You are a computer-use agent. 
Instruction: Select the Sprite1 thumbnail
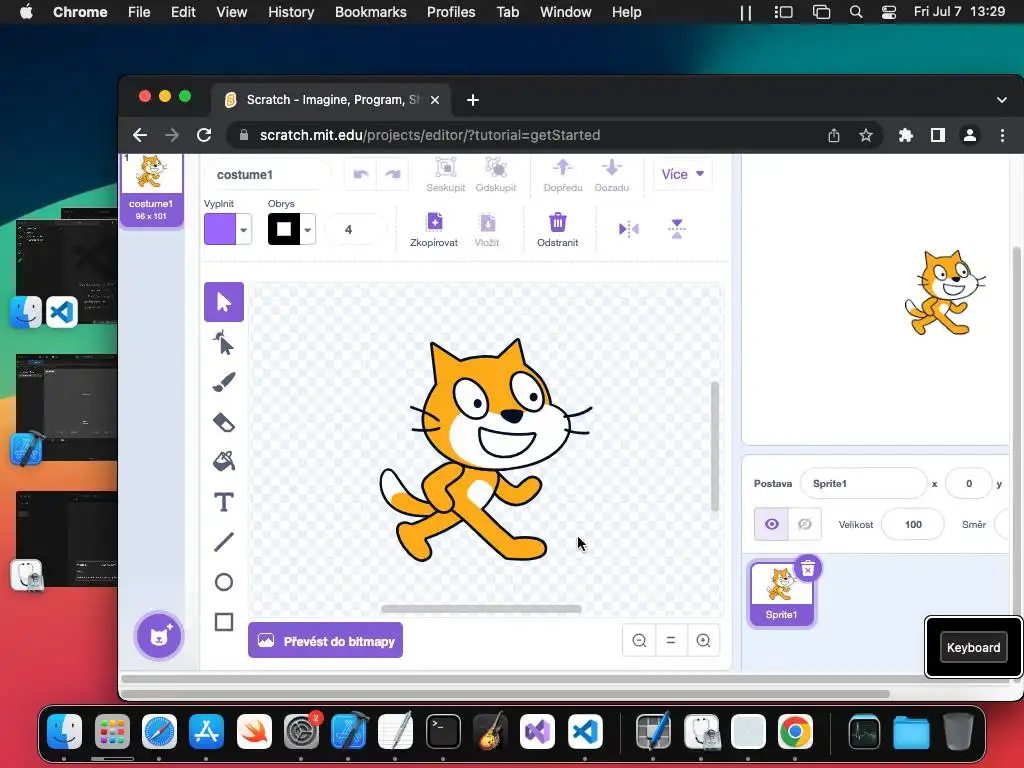pos(782,594)
